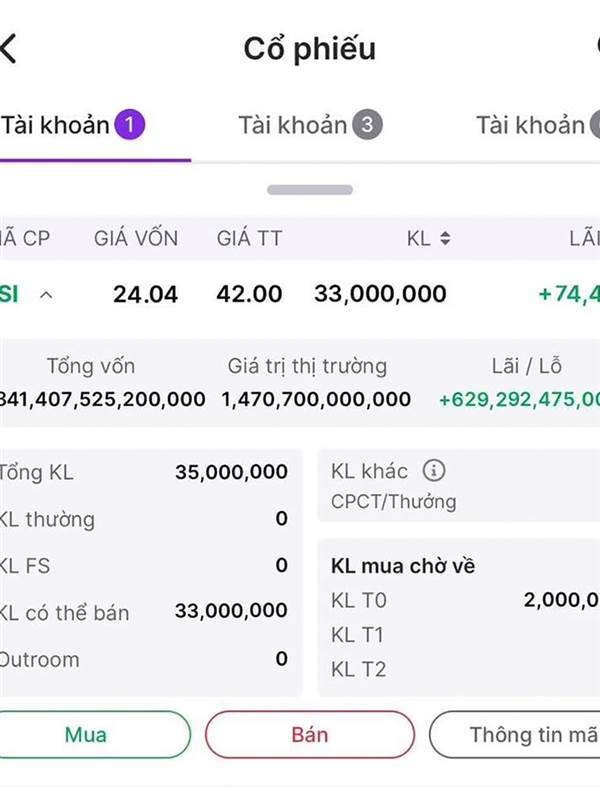Select the third Tài khoản tab
600x800 pixels.
538,125
